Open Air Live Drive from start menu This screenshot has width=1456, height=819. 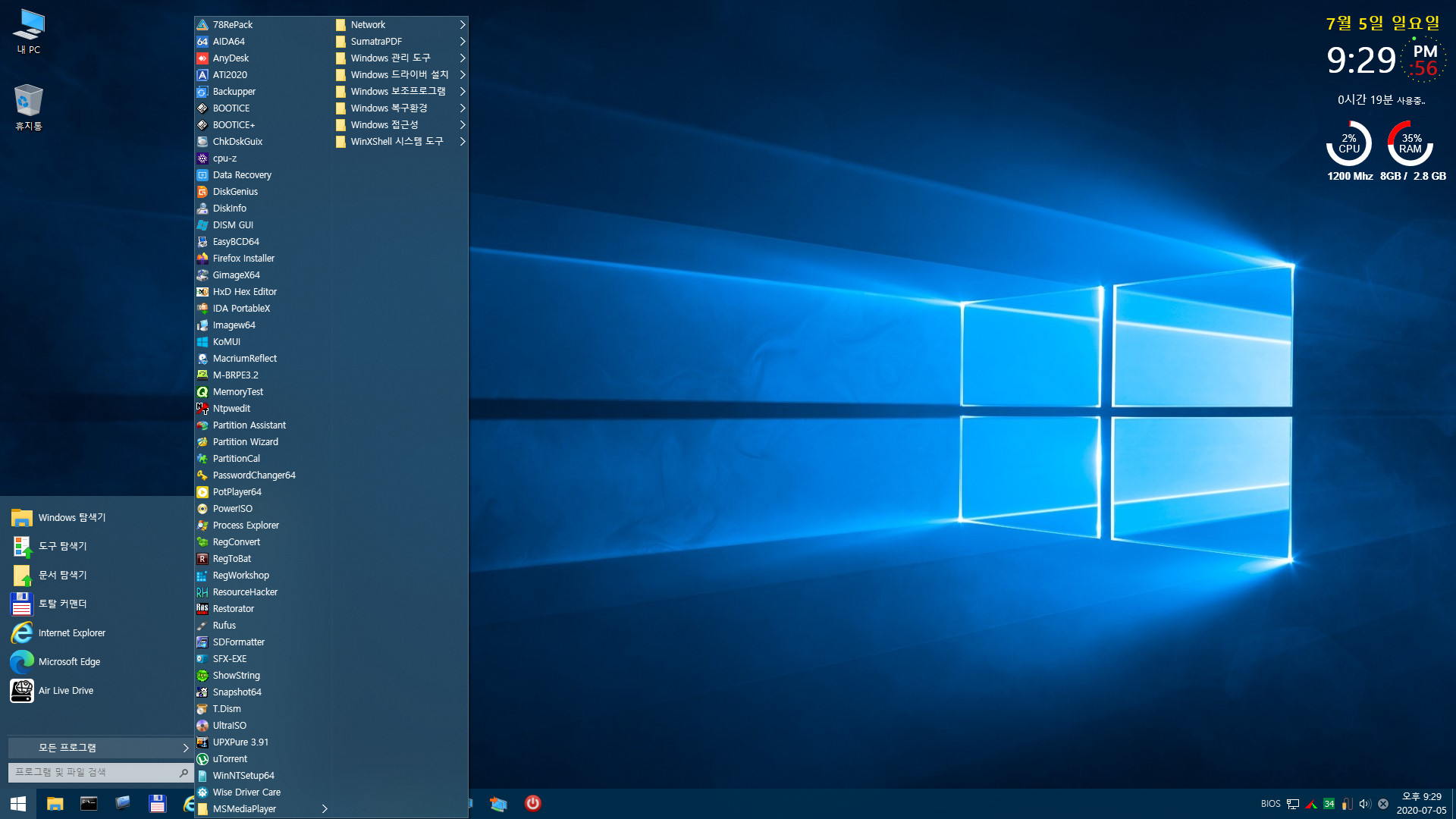click(99, 691)
